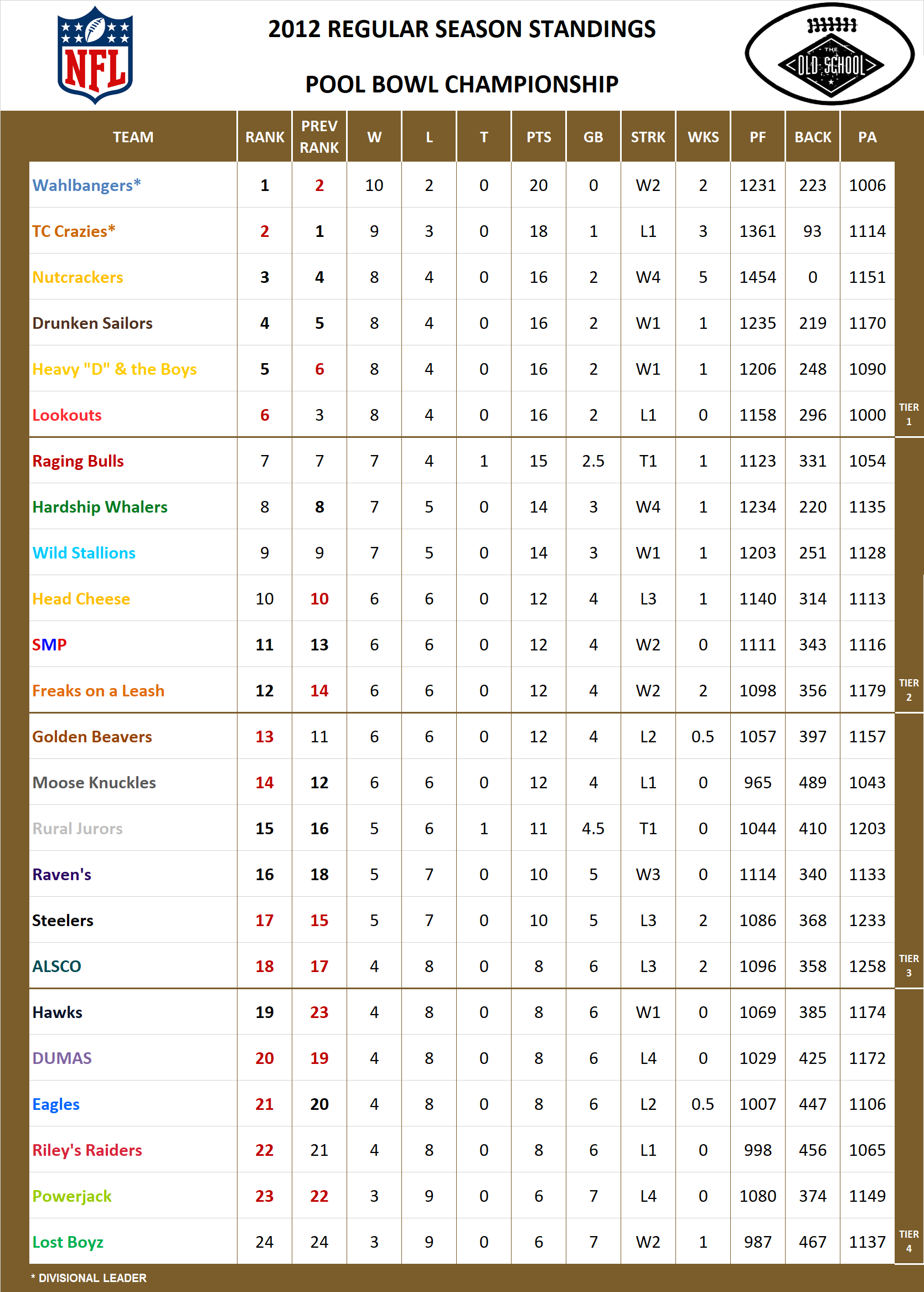Click the Powerjack team name
The height and width of the screenshot is (1292, 924).
(71, 1196)
